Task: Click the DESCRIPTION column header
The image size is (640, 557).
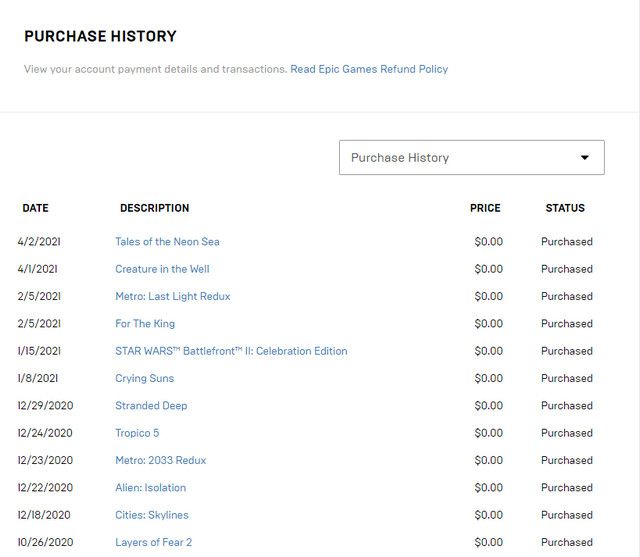Action: click(x=155, y=208)
